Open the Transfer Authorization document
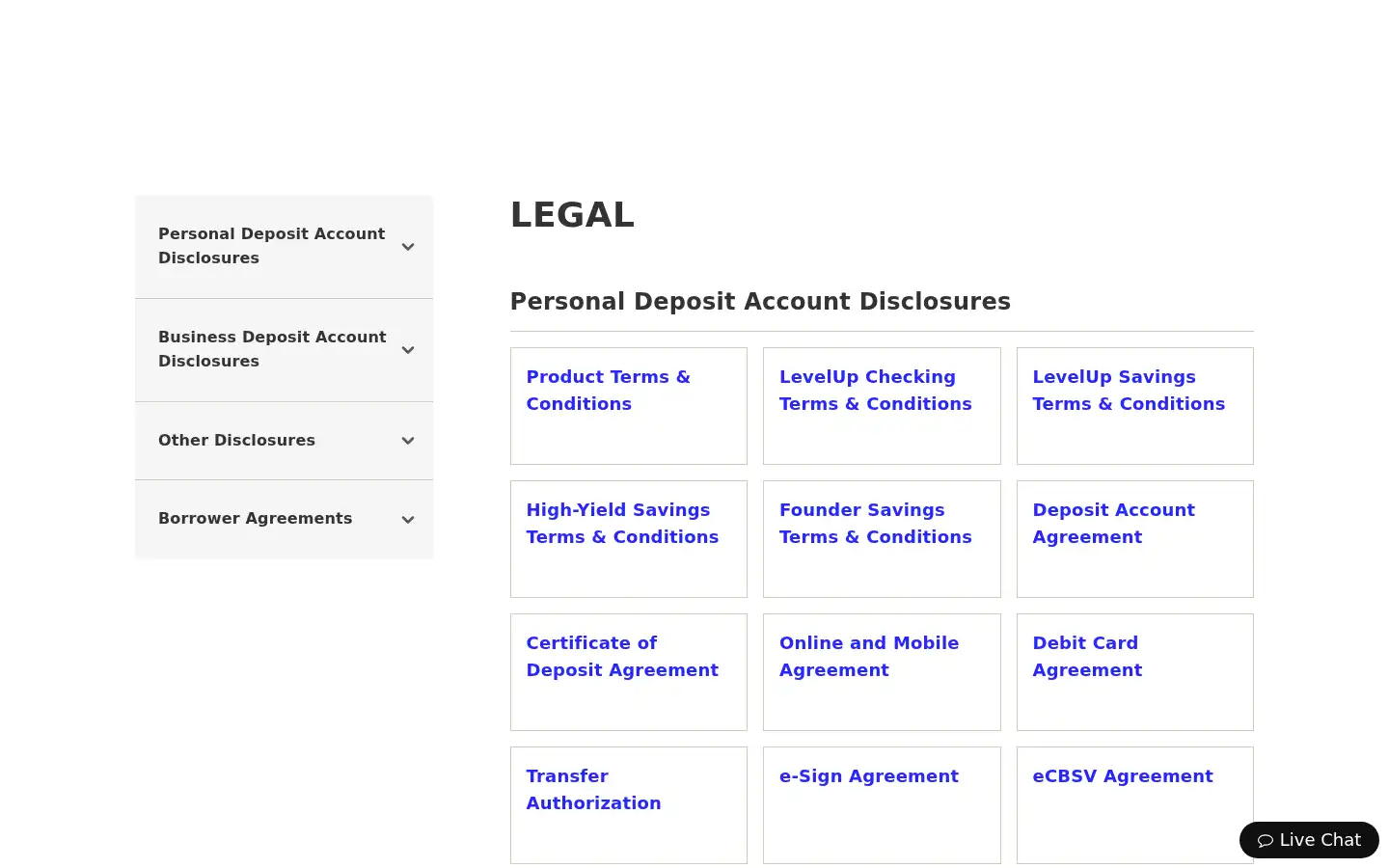1389x868 pixels. (x=593, y=790)
